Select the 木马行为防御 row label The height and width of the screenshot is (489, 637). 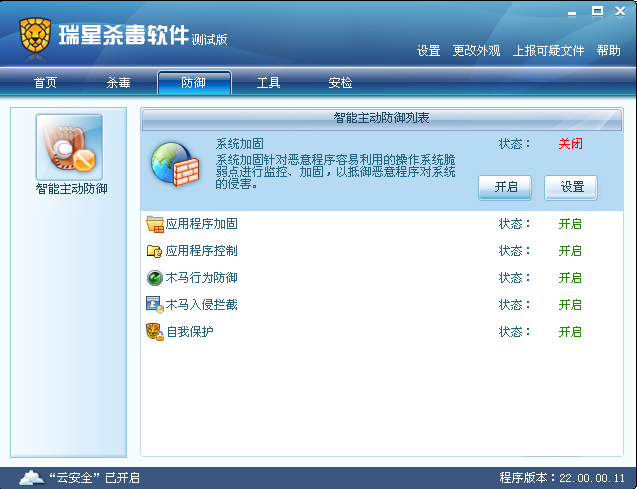click(202, 278)
